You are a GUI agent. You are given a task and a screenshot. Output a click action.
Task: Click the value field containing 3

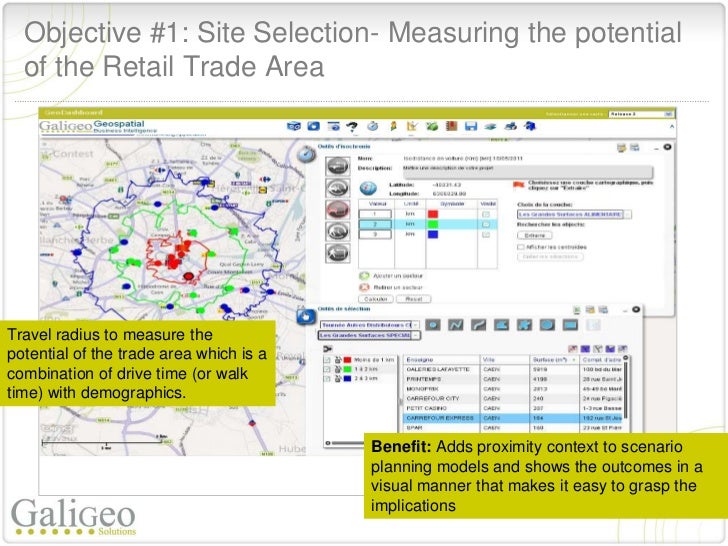click(375, 235)
